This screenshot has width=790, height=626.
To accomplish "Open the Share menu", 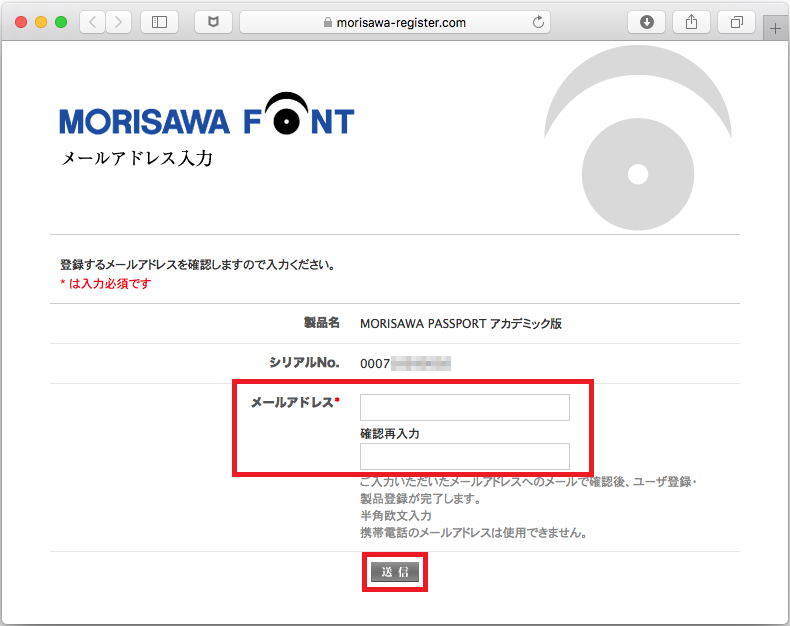I will coord(692,22).
